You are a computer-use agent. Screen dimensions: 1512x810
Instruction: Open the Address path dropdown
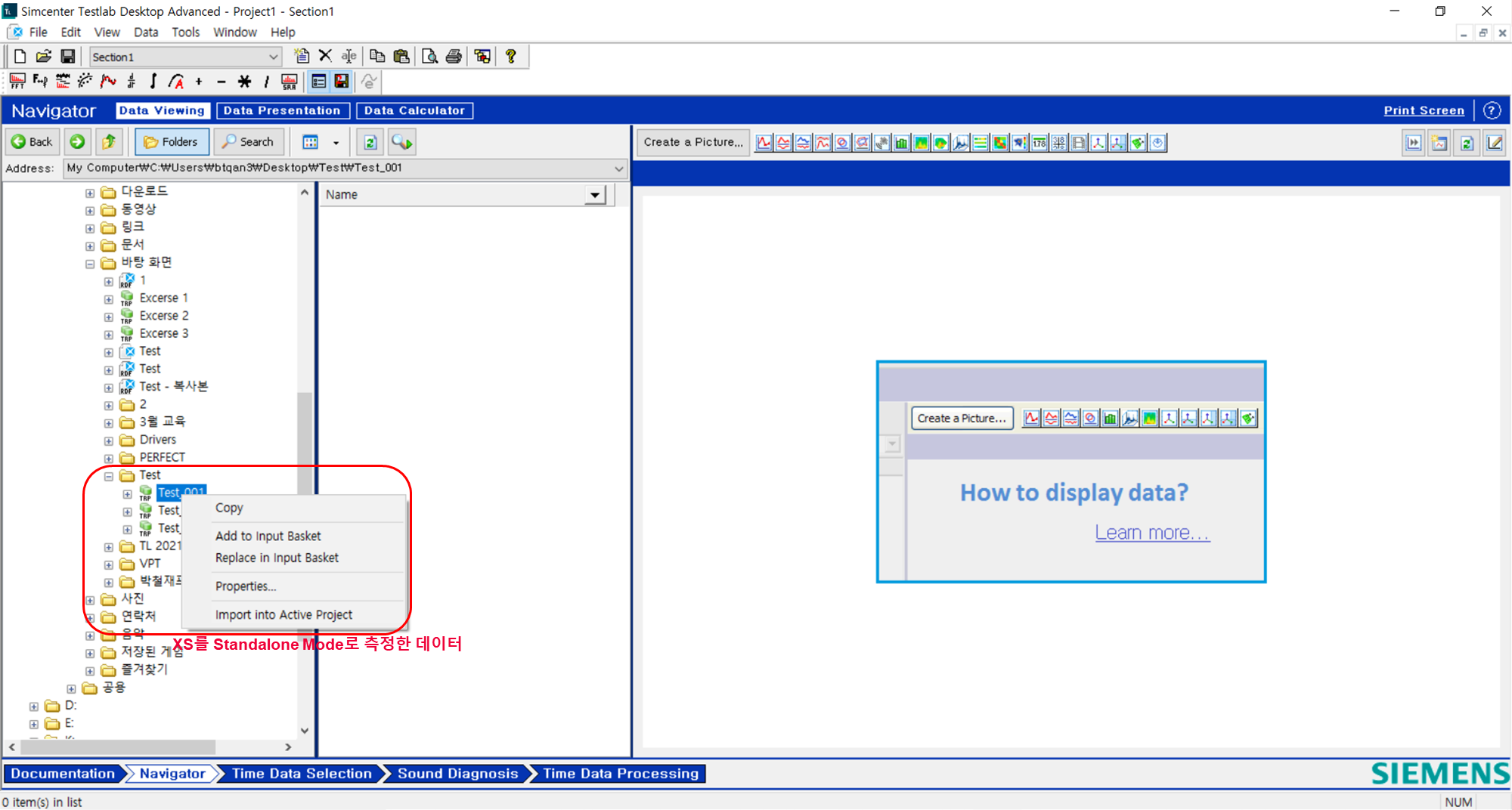click(619, 168)
